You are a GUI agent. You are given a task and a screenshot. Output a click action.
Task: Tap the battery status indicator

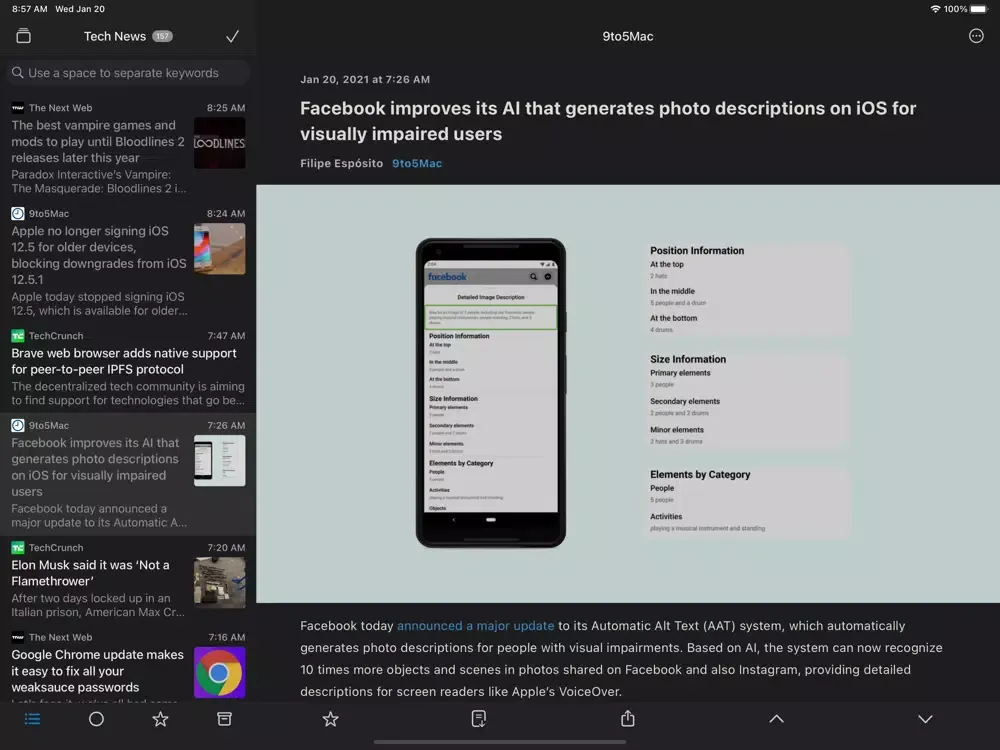(x=979, y=9)
